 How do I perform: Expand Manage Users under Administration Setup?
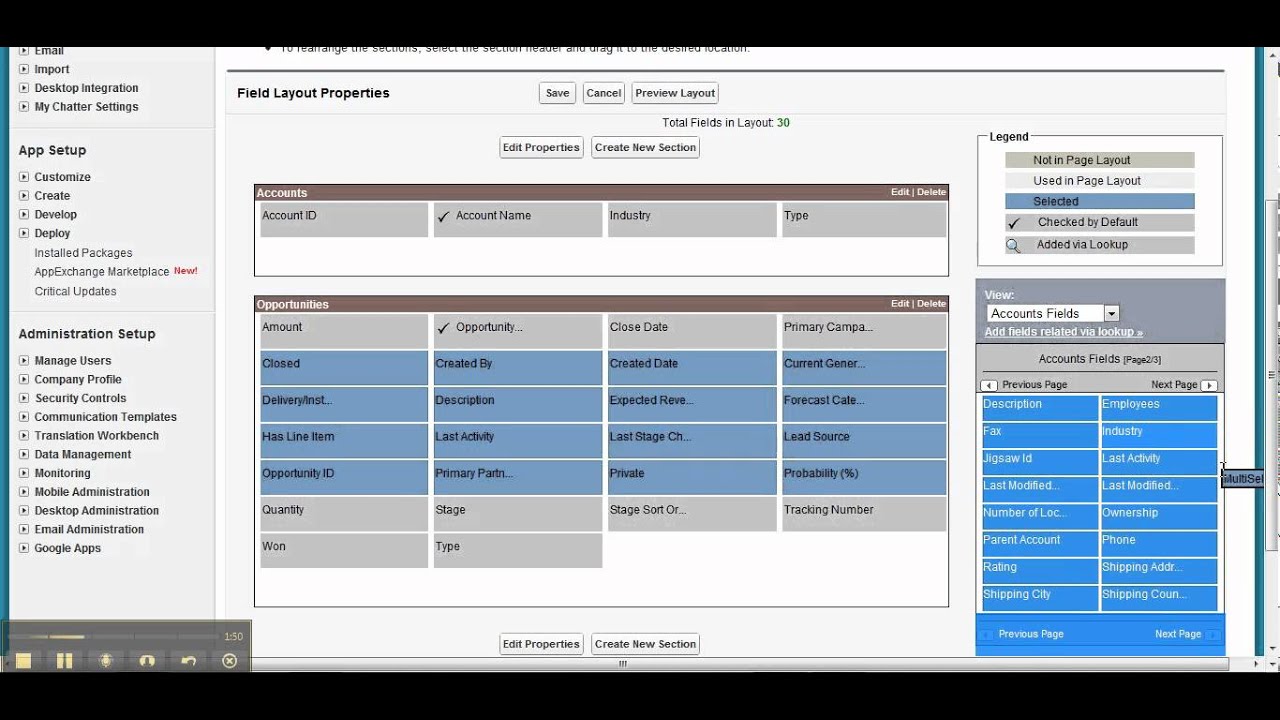(24, 361)
